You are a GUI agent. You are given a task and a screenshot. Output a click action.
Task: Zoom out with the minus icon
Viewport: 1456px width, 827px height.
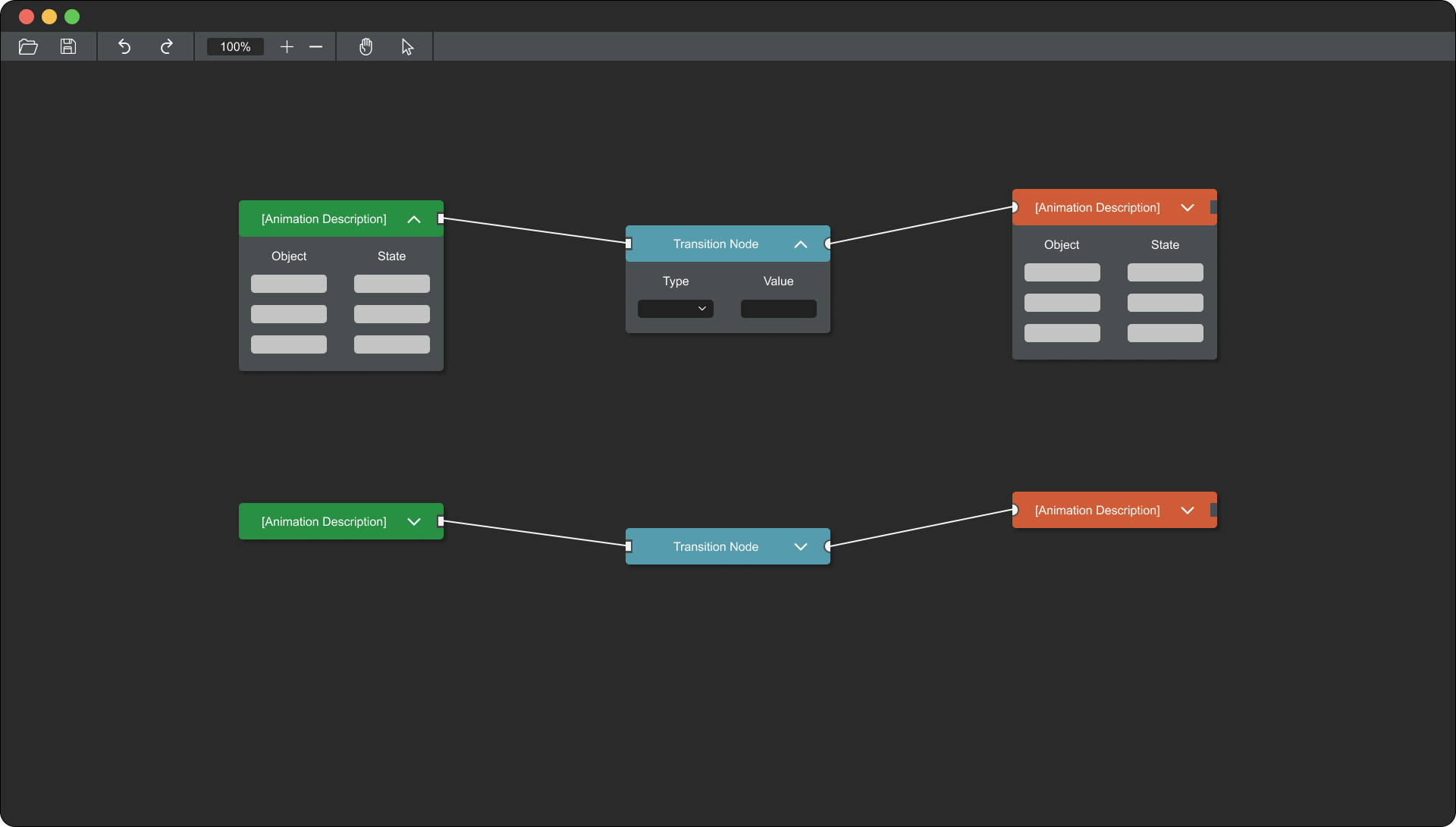(316, 47)
